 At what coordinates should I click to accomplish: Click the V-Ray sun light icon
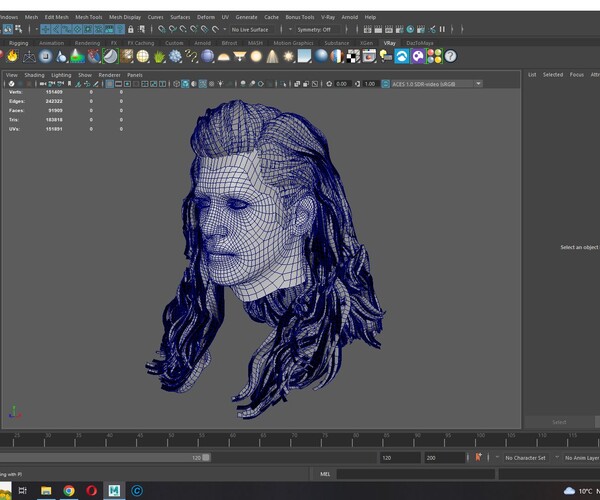coord(289,56)
